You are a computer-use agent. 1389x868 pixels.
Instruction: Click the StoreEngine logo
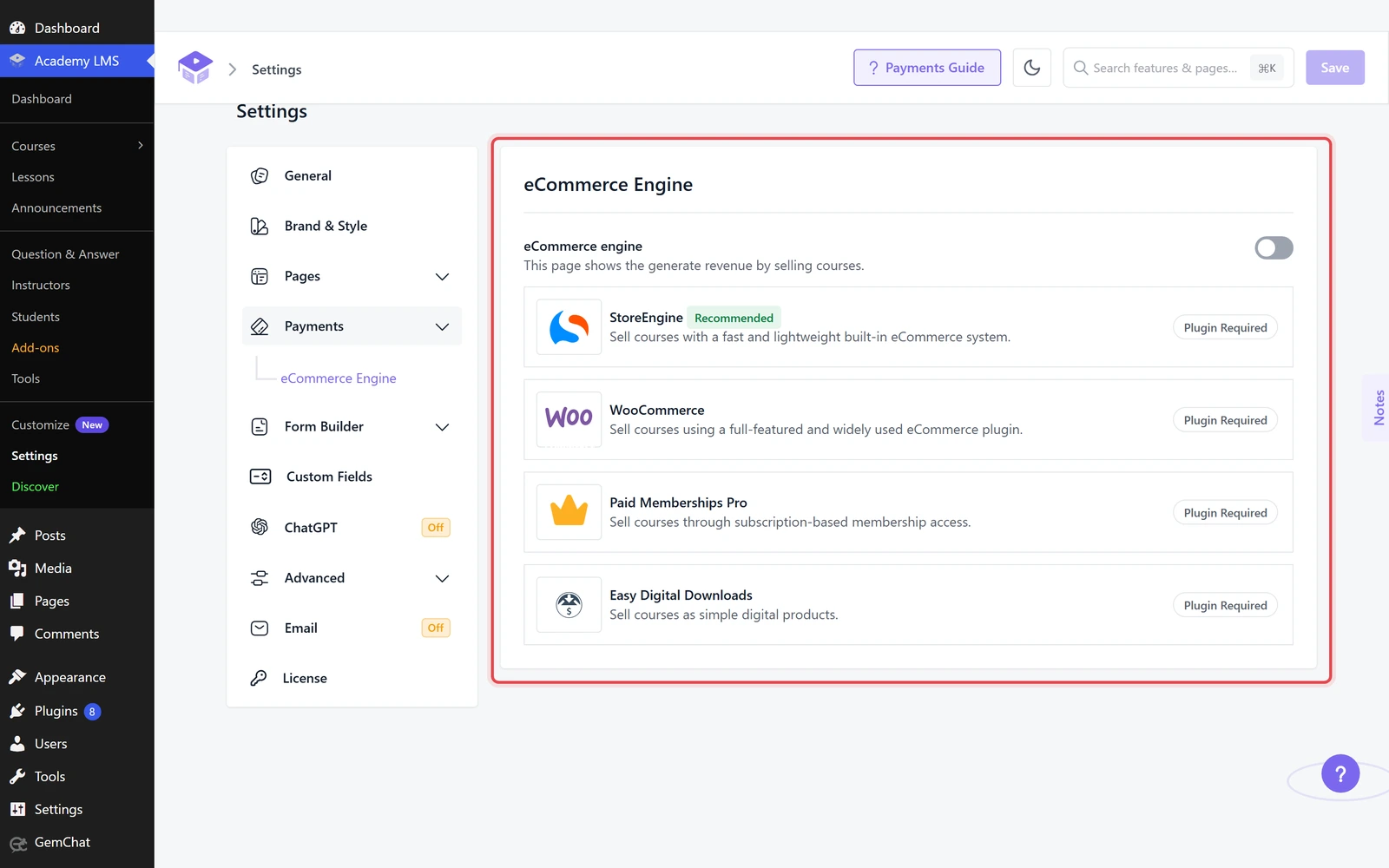pyautogui.click(x=569, y=327)
